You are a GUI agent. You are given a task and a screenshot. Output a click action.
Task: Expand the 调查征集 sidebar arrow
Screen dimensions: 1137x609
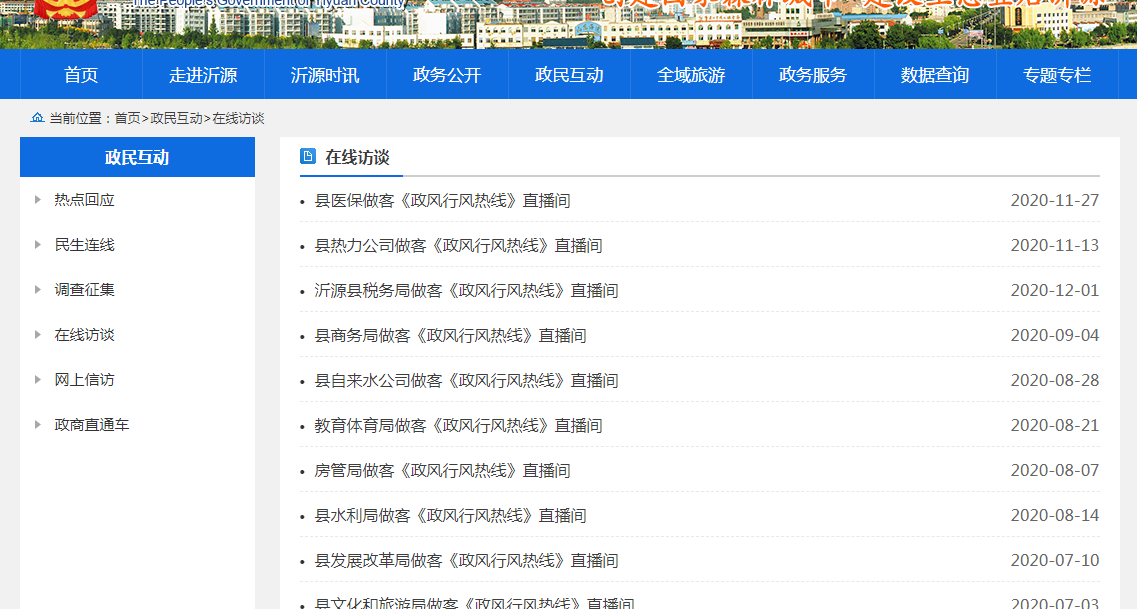pyautogui.click(x=38, y=290)
